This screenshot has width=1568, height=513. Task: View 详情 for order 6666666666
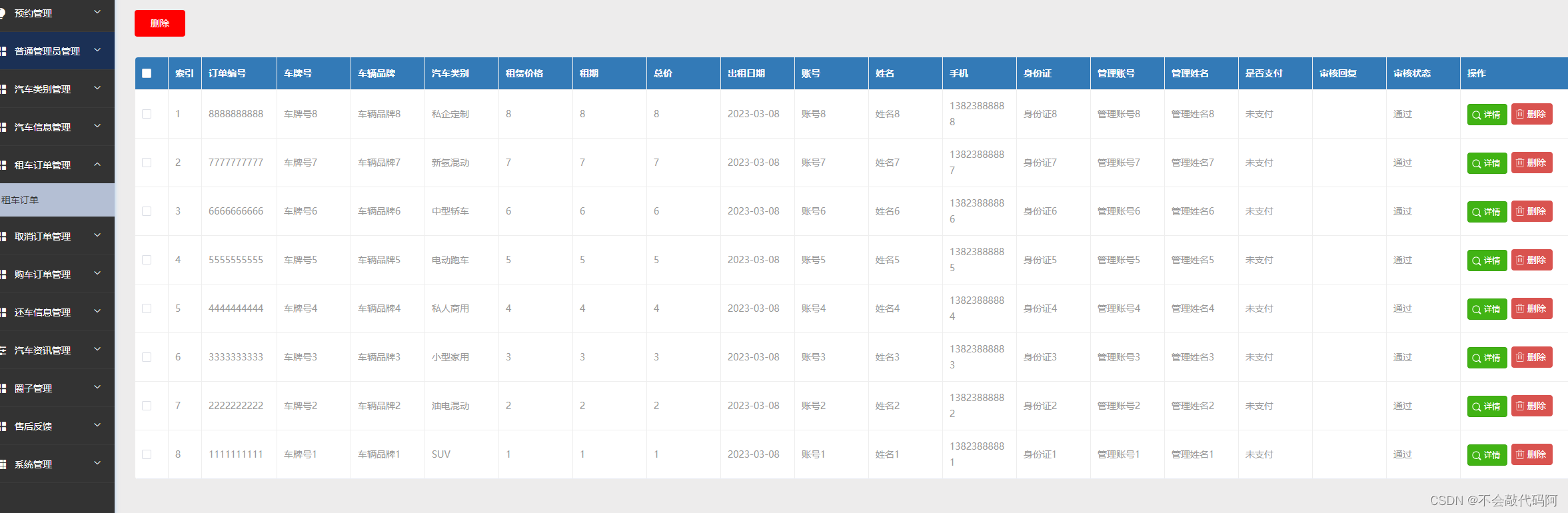tap(1487, 212)
